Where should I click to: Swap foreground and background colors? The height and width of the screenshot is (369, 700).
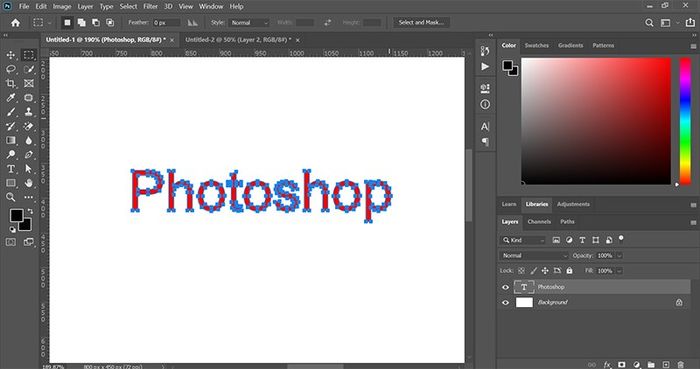click(x=30, y=211)
